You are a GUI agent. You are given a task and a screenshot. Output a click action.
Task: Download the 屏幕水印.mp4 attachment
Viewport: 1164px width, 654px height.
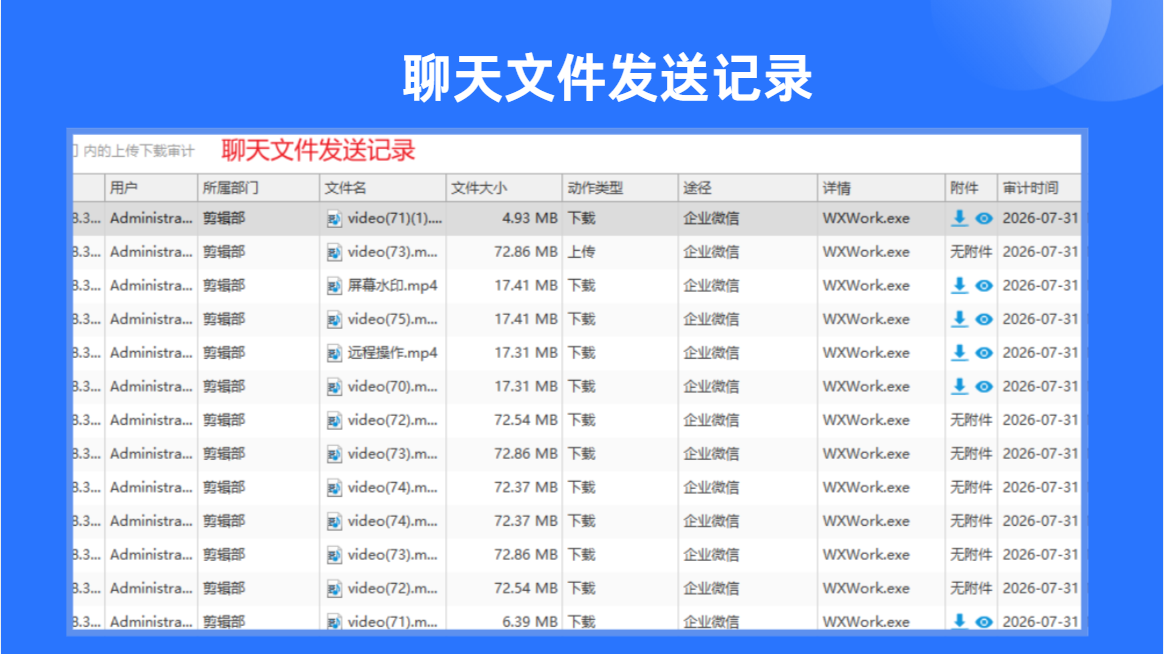pyautogui.click(x=959, y=285)
